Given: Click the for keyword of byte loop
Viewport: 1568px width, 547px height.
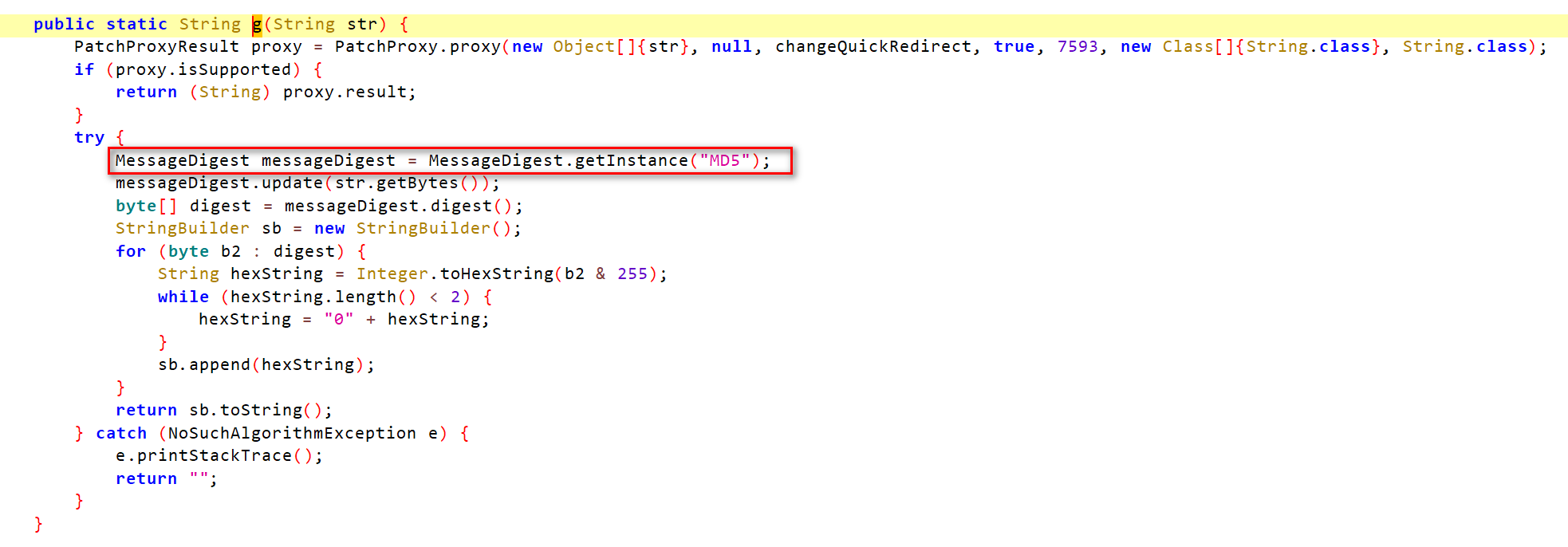Looking at the screenshot, I should [131, 252].
